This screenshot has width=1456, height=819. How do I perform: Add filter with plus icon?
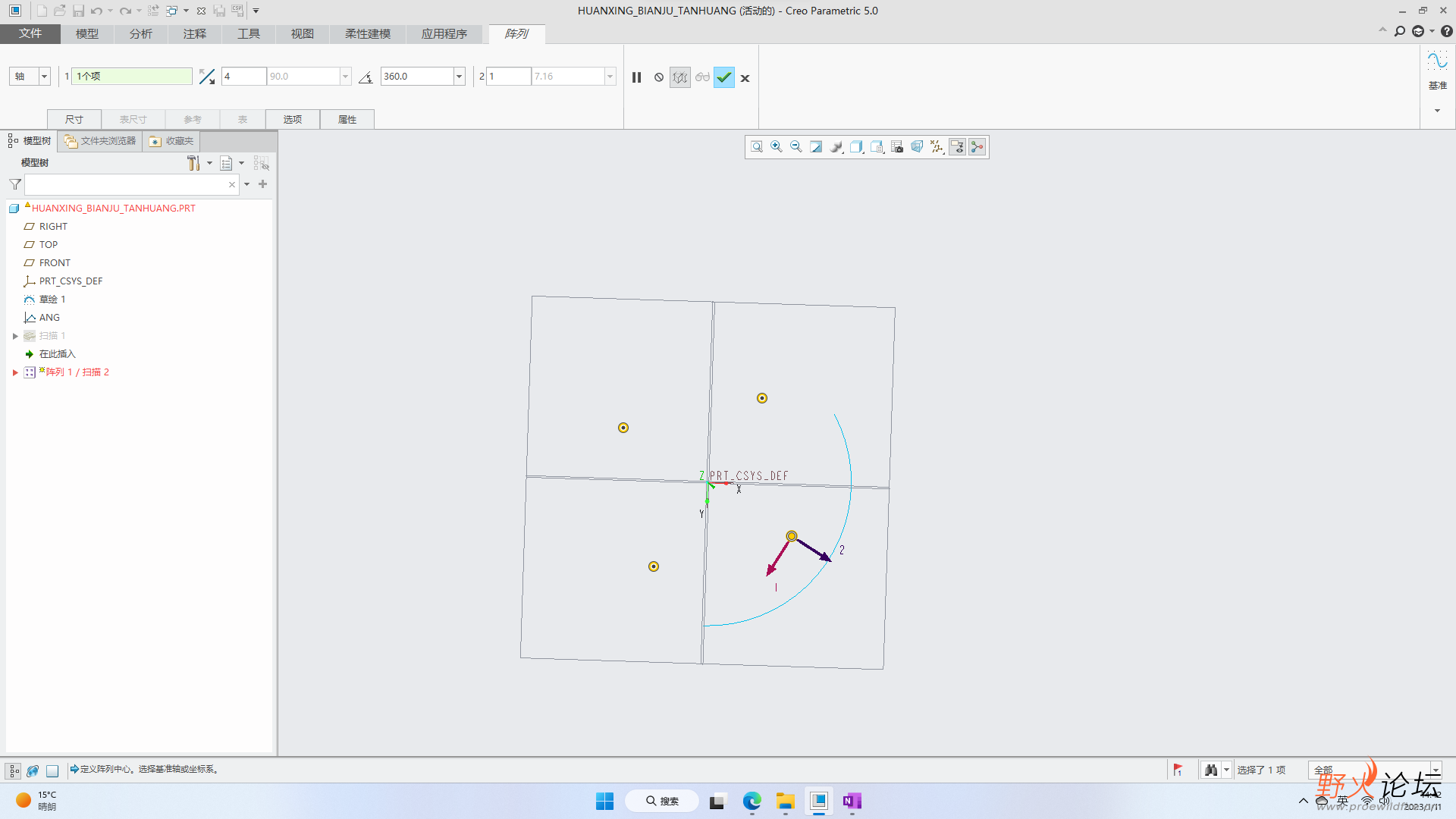coord(263,184)
